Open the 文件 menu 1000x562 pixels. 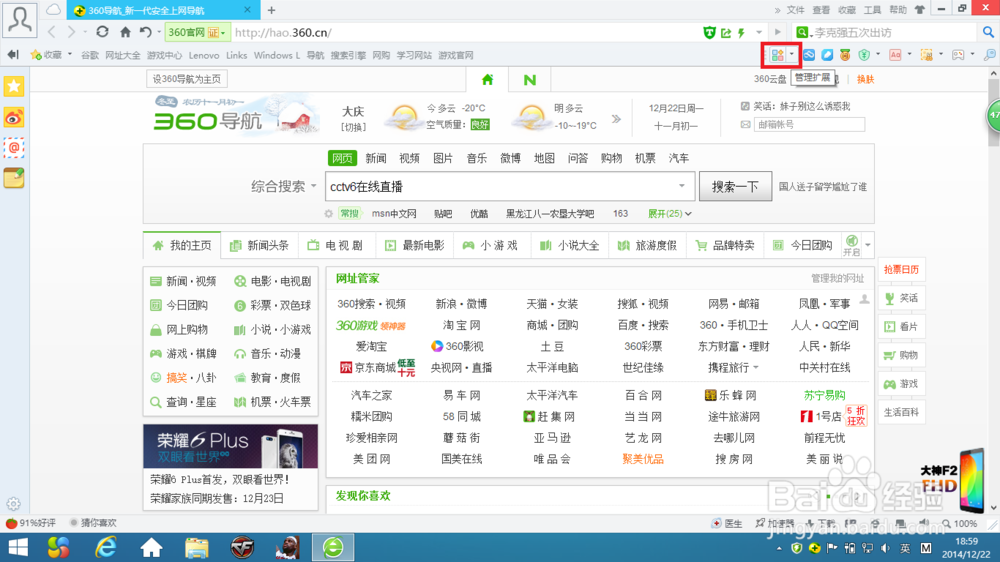(795, 10)
